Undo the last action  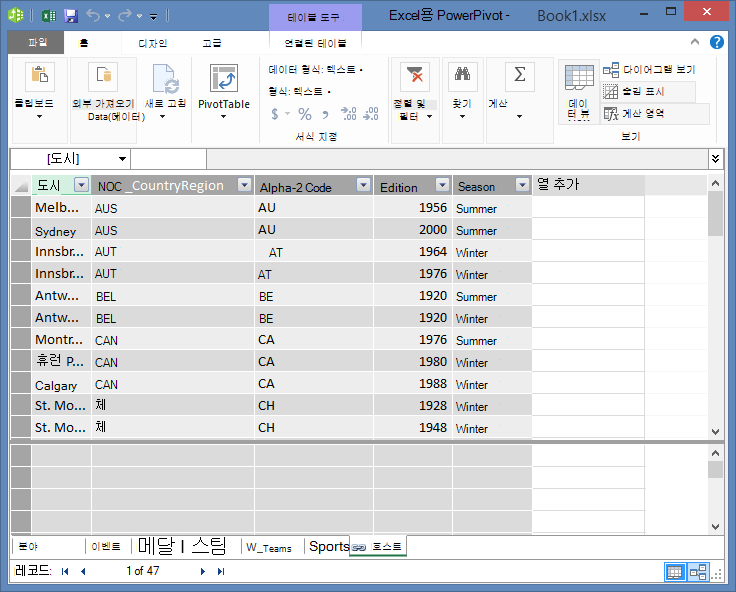(x=93, y=16)
